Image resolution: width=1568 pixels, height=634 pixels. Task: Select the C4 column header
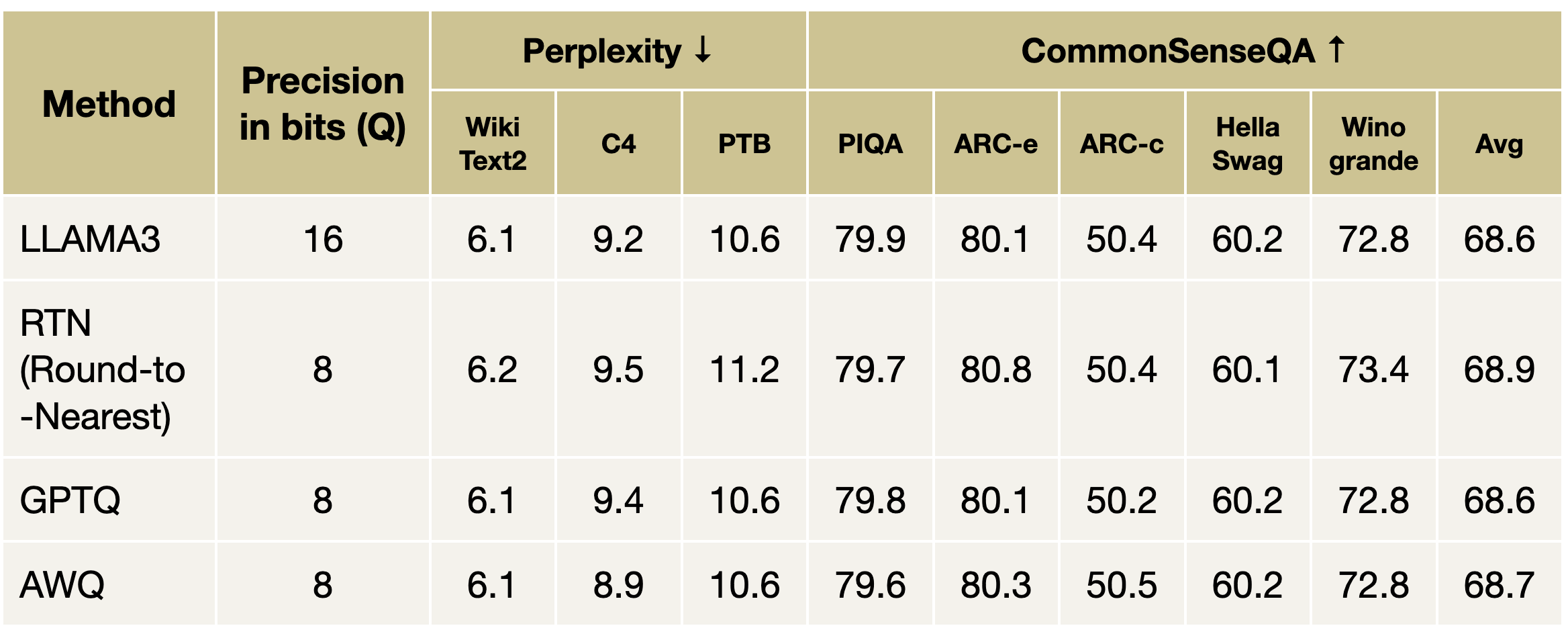618,144
